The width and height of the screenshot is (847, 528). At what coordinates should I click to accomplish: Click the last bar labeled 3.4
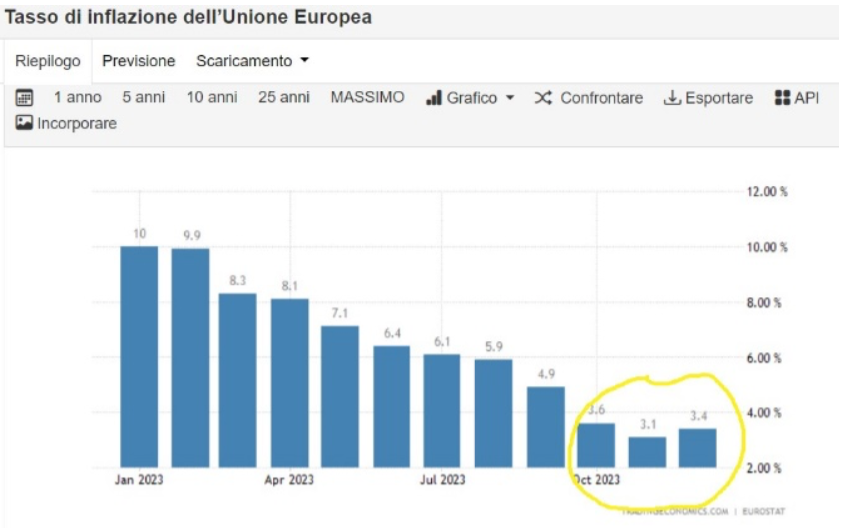pos(697,448)
